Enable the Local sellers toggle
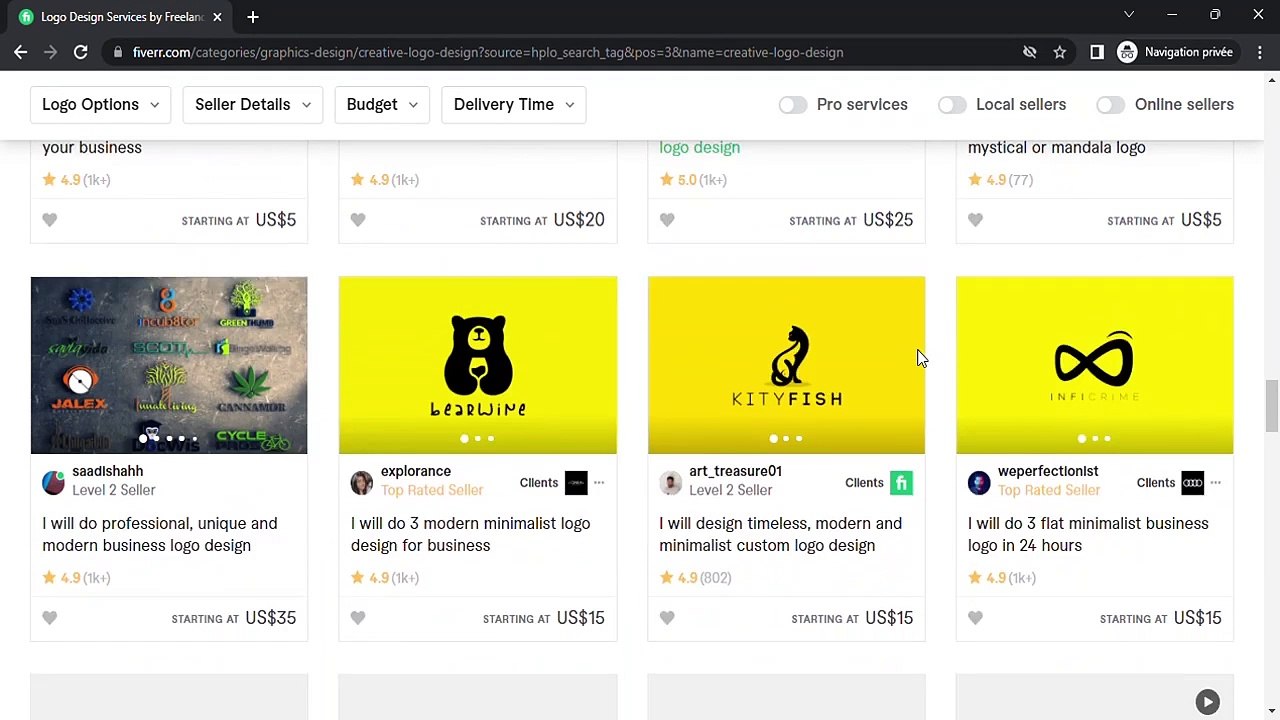1280x720 pixels. click(x=952, y=104)
